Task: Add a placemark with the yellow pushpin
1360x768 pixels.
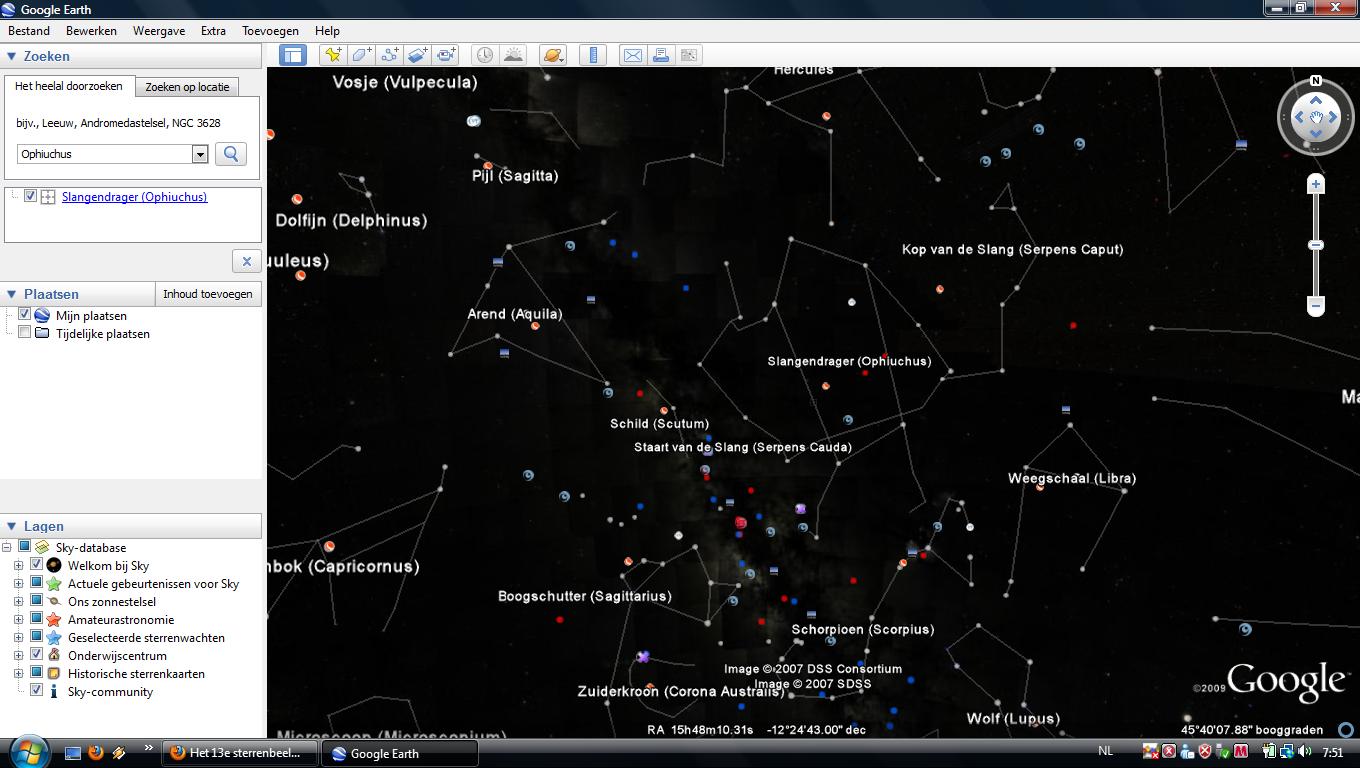Action: (333, 55)
